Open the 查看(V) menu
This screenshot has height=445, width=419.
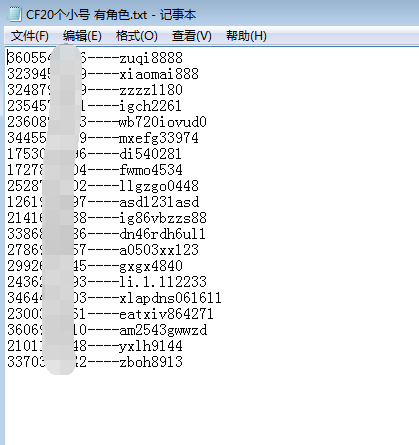[192, 36]
